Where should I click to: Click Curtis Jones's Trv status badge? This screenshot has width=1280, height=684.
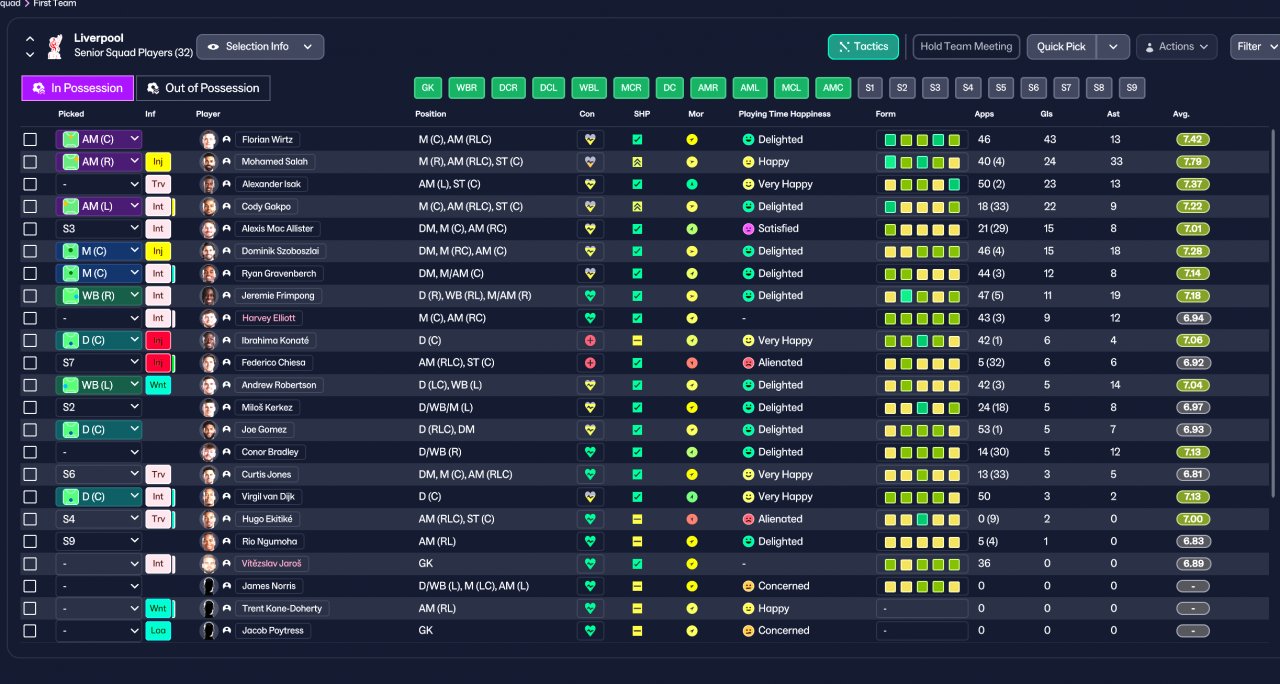coord(158,475)
